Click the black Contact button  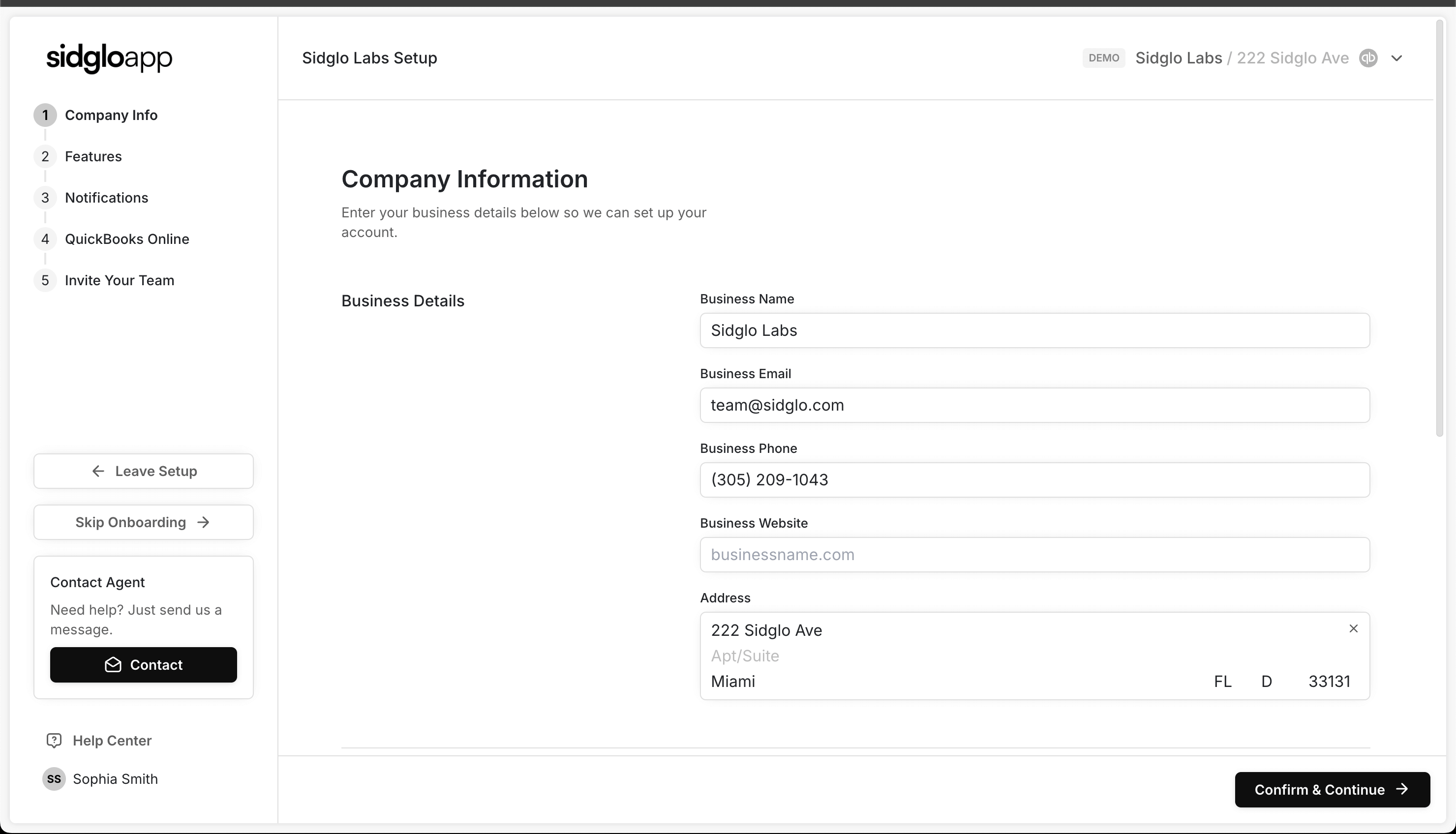point(143,664)
